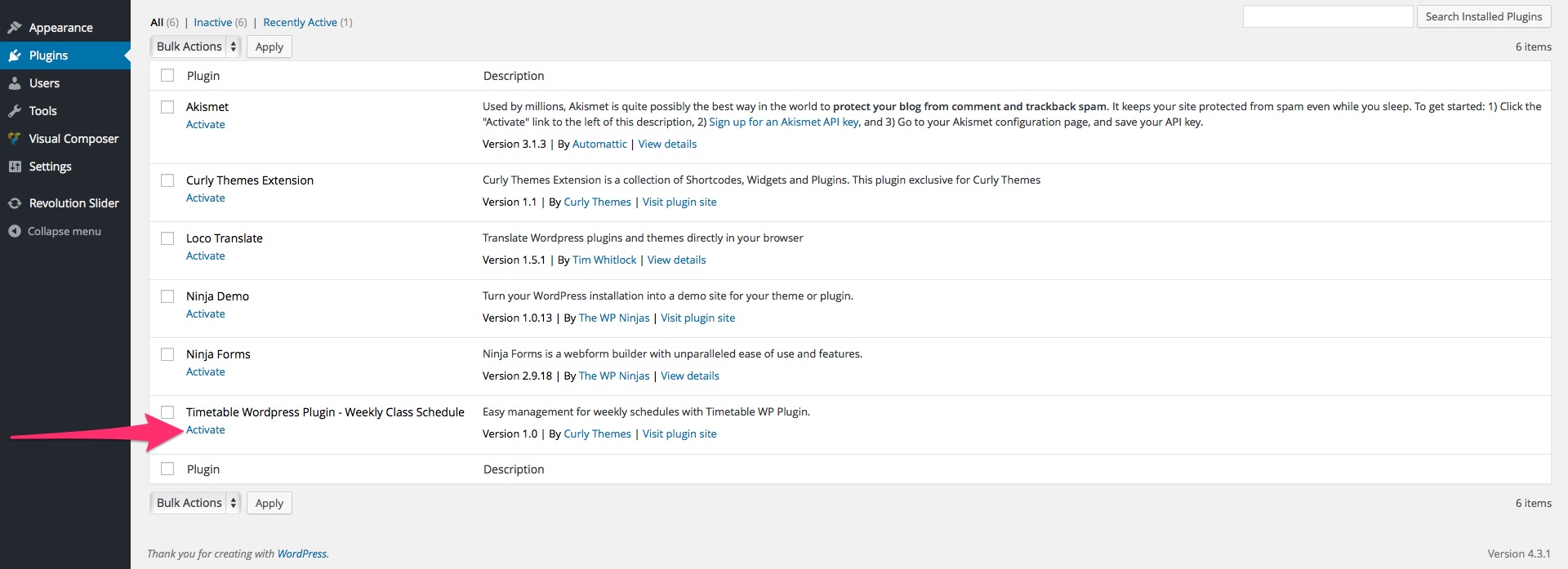
Task: Activate the Timetable Wordpress Plugin
Action: click(206, 429)
